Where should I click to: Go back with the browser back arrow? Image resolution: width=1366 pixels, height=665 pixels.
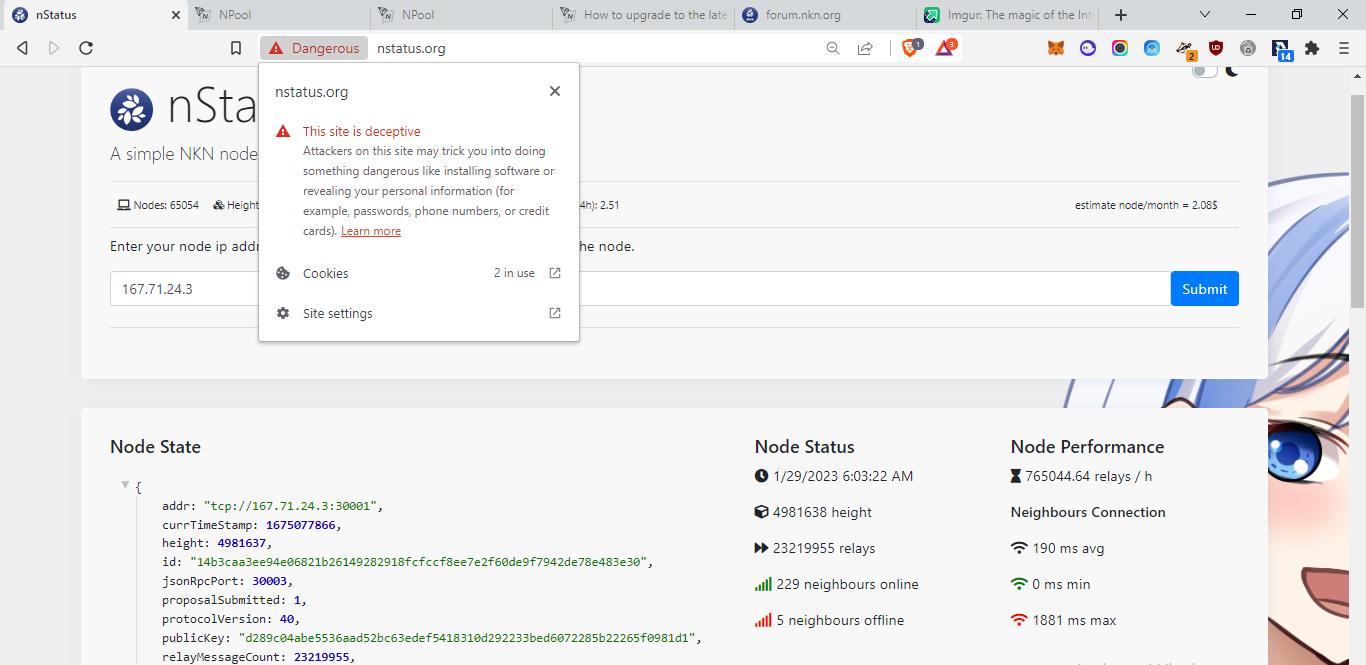click(22, 48)
